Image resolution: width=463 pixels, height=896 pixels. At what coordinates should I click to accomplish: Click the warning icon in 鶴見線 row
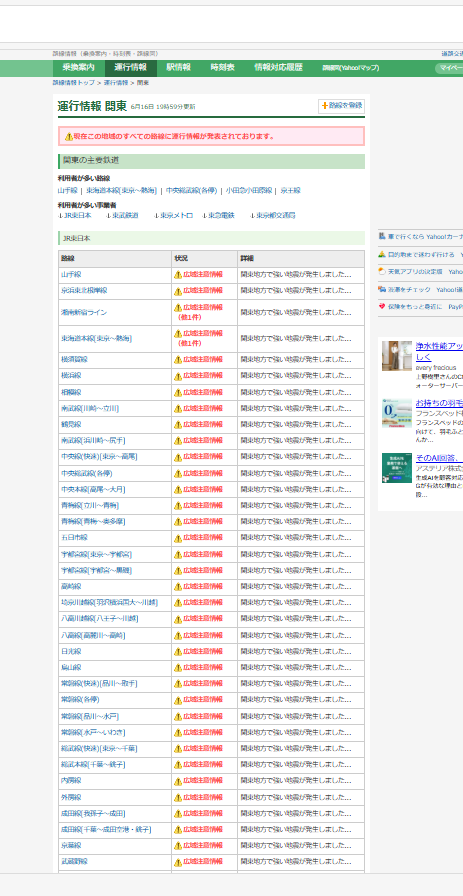(178, 425)
